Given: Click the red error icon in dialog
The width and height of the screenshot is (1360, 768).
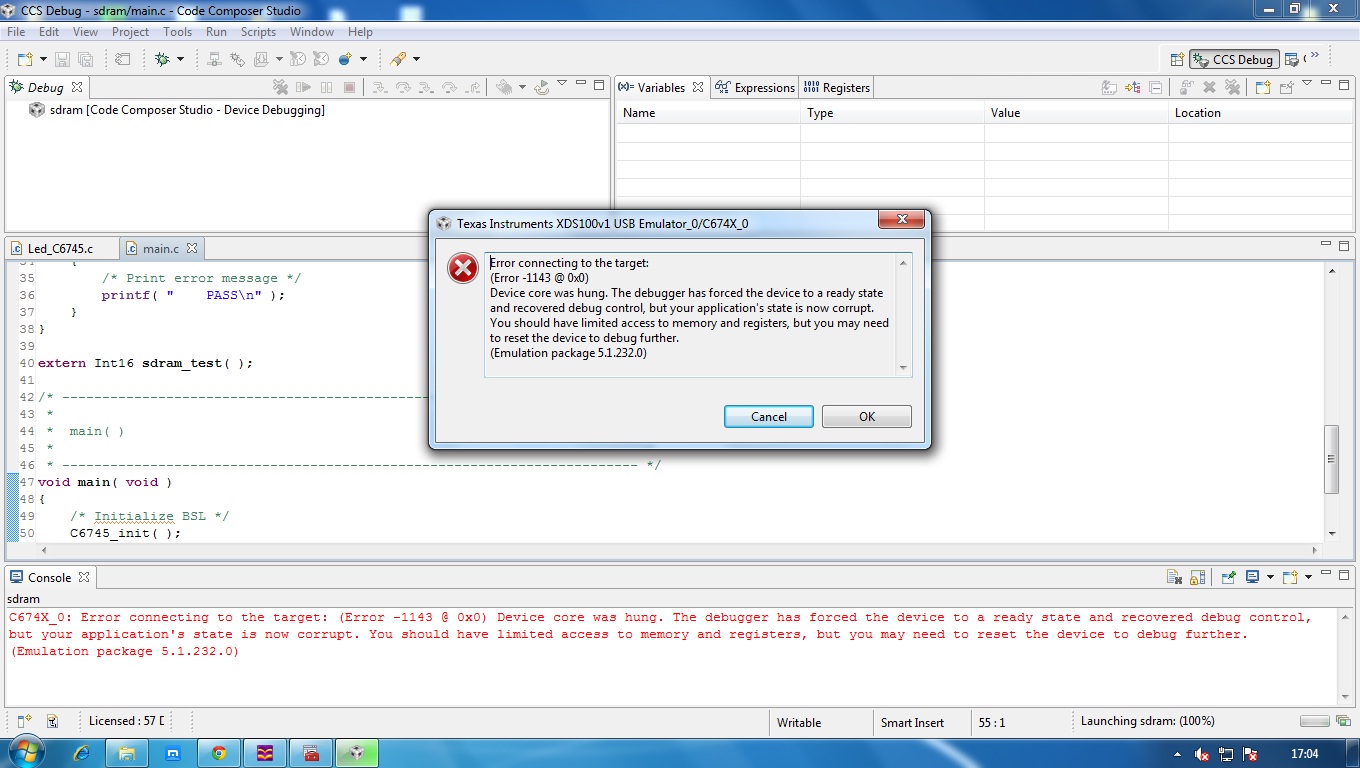Looking at the screenshot, I should 462,268.
